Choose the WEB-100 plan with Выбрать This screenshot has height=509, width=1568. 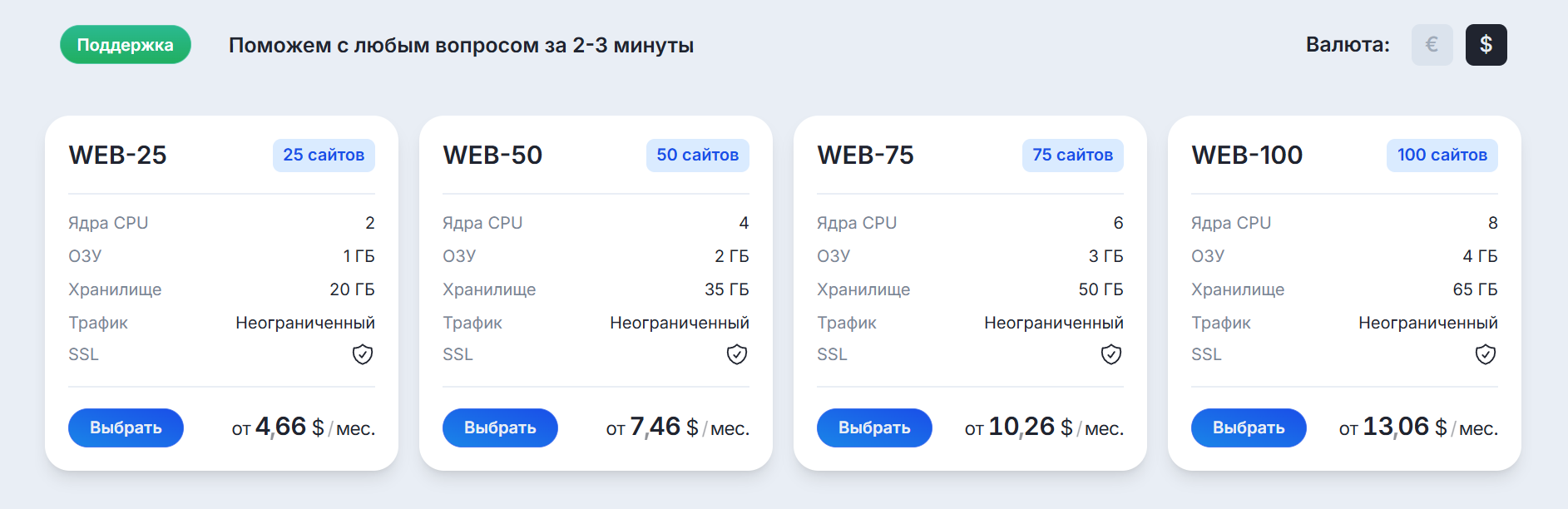[1249, 427]
